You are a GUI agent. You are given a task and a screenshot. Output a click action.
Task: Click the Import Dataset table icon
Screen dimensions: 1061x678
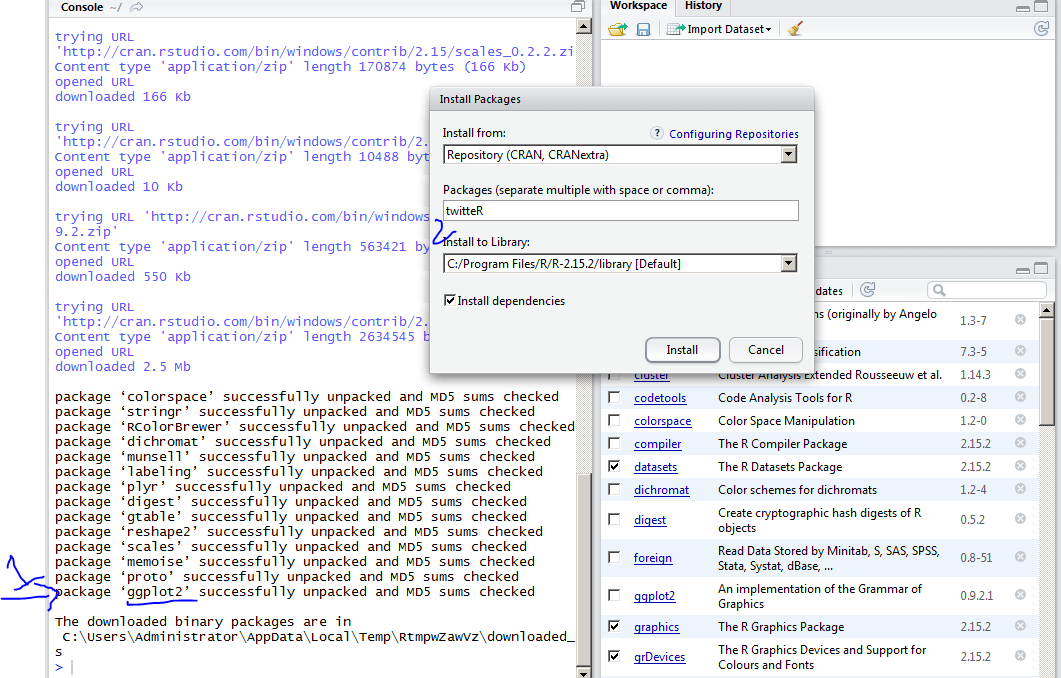click(x=676, y=29)
